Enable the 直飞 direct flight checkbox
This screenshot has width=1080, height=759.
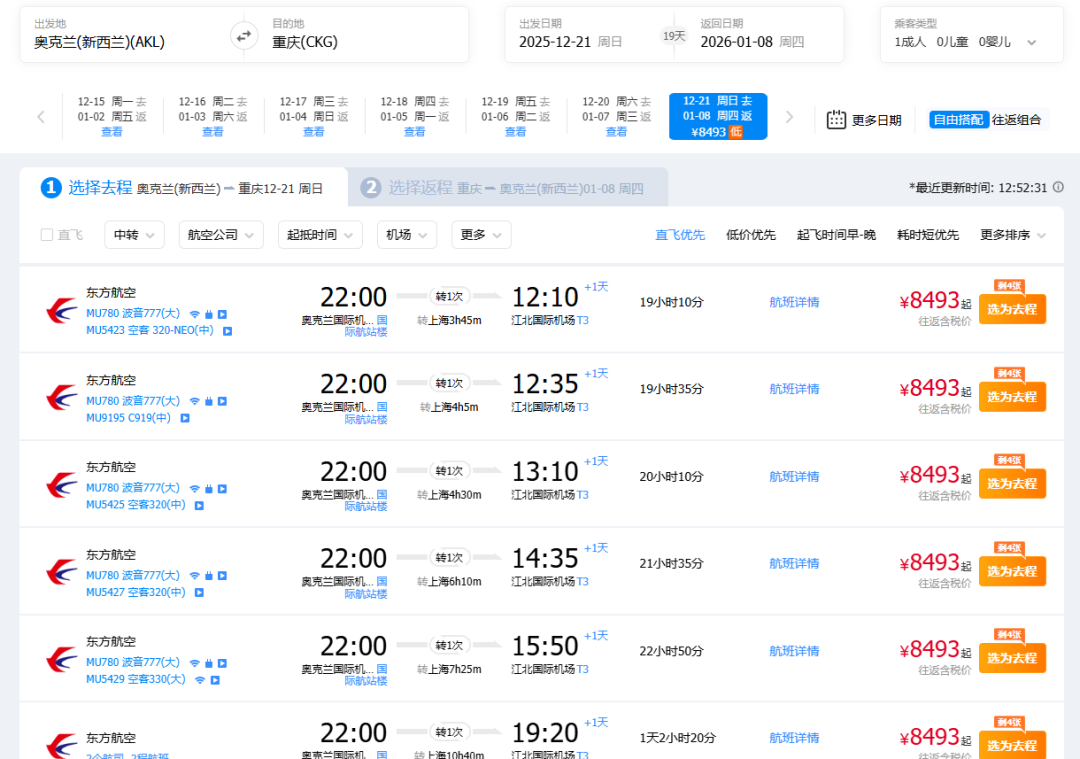[47, 235]
